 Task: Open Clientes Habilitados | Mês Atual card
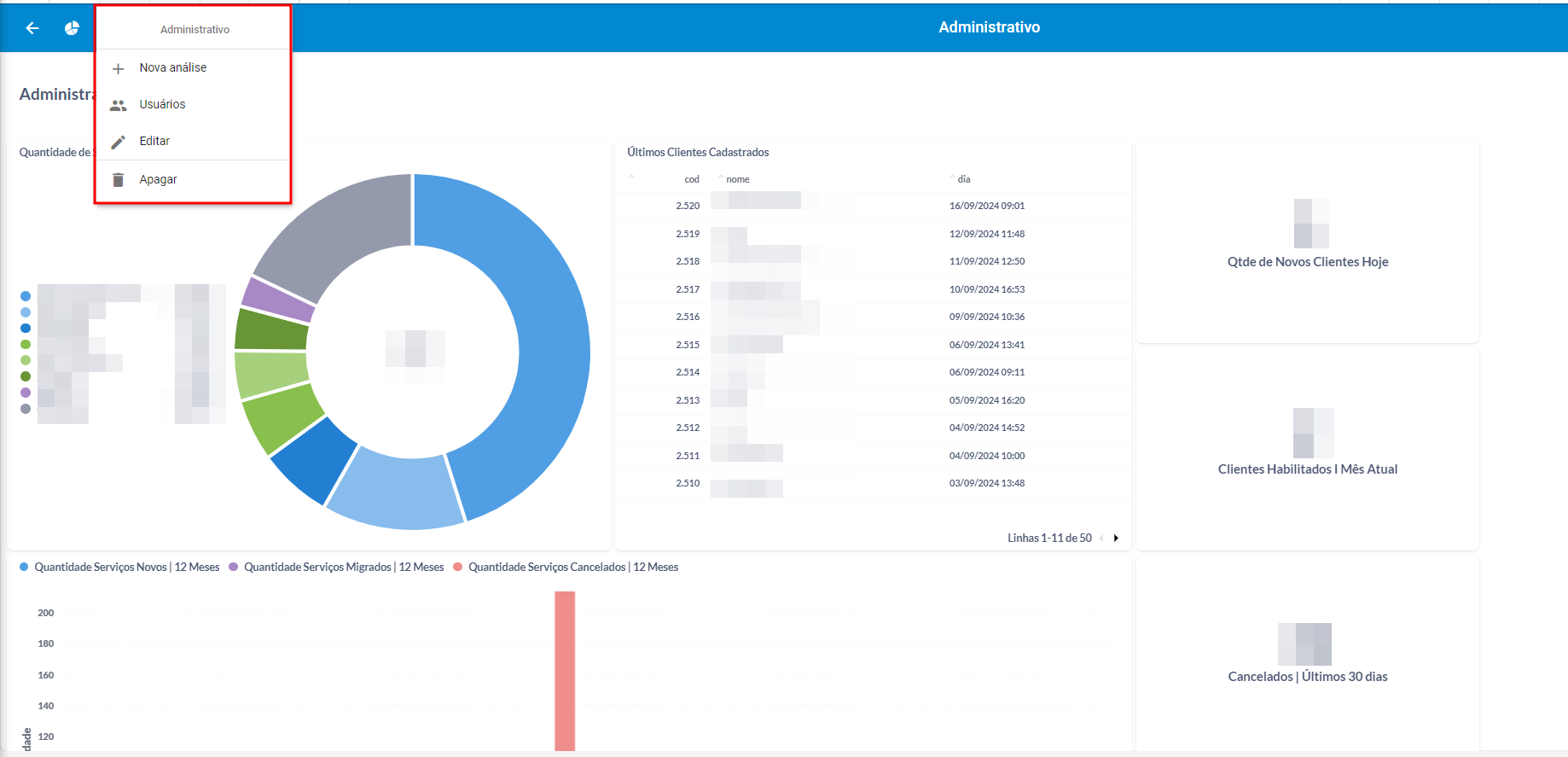point(1308,449)
